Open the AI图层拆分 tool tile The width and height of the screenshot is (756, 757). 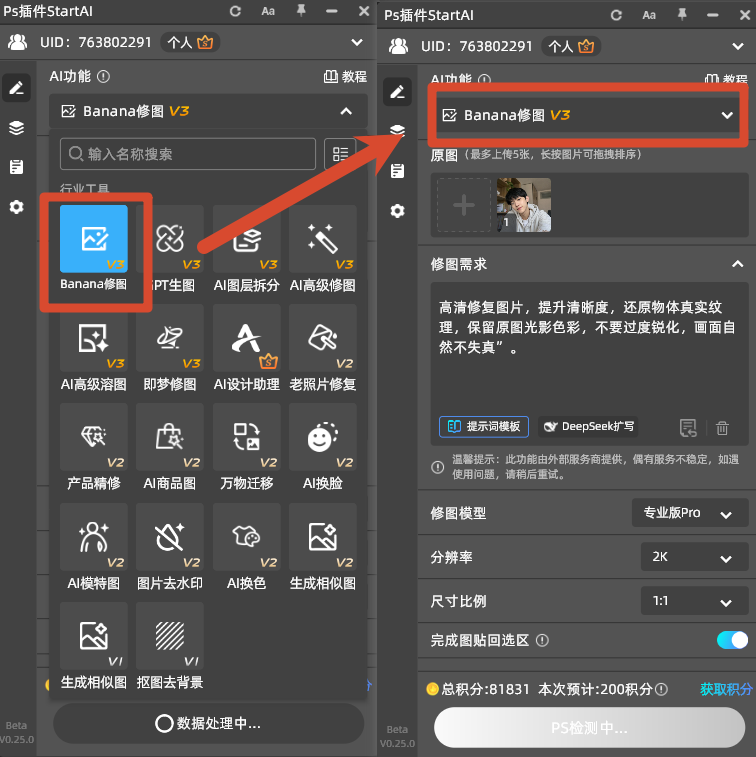(247, 239)
